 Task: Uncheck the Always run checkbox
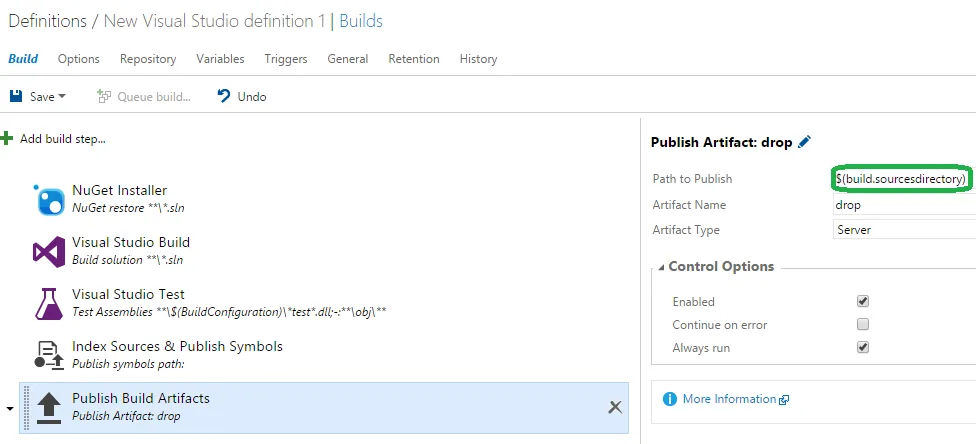coord(863,347)
